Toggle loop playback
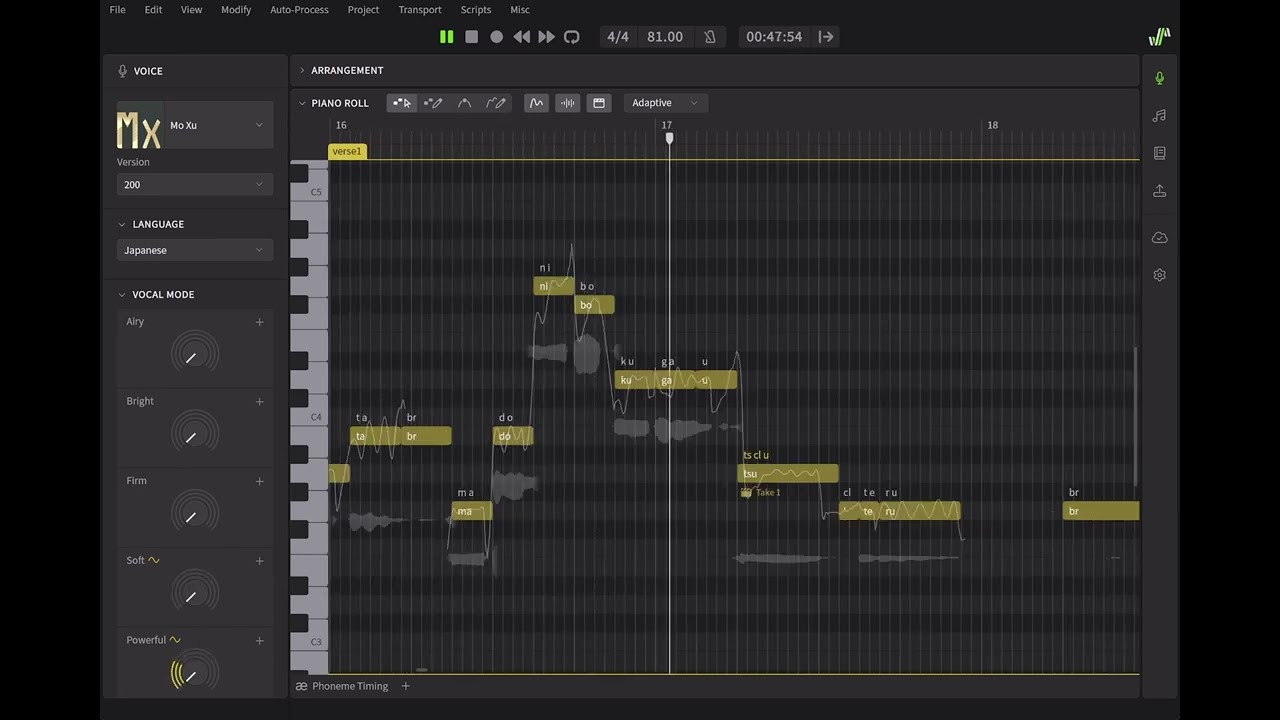The height and width of the screenshot is (720, 1280). (x=571, y=37)
